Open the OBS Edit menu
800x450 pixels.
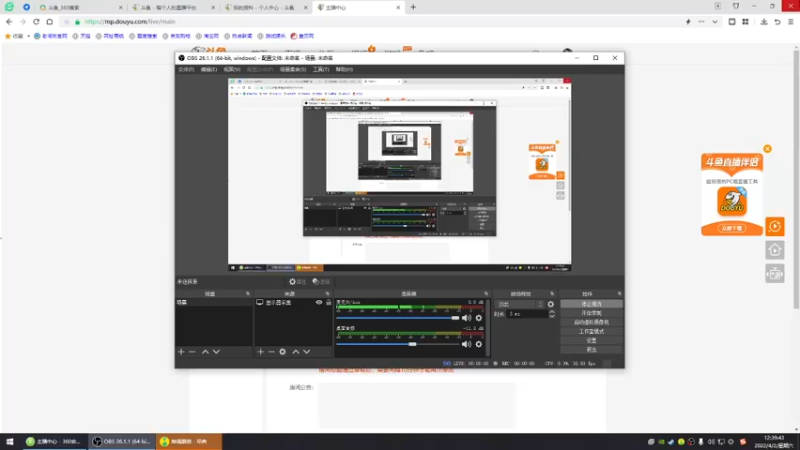point(209,69)
